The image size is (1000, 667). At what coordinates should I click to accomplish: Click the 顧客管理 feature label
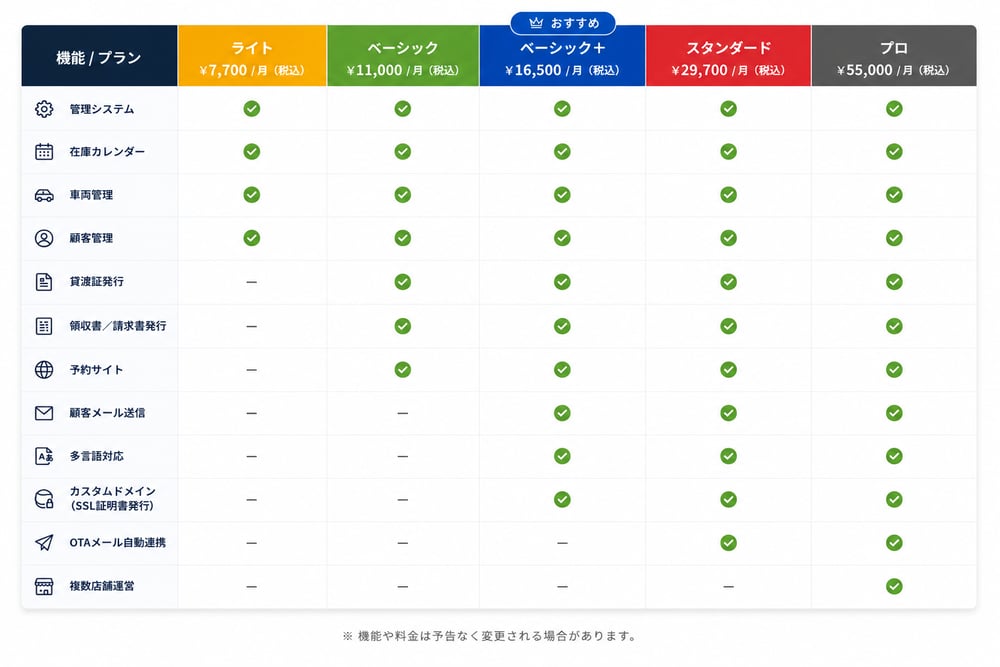point(91,238)
